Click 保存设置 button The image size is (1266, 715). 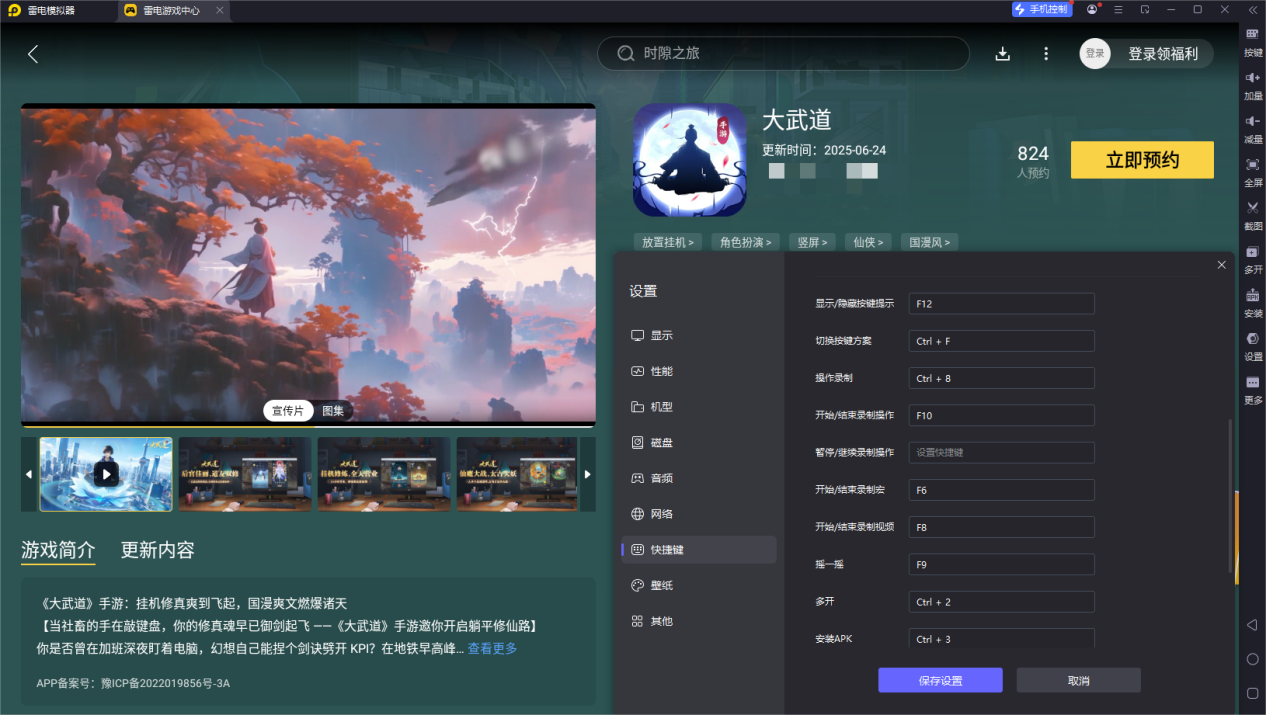pos(940,681)
